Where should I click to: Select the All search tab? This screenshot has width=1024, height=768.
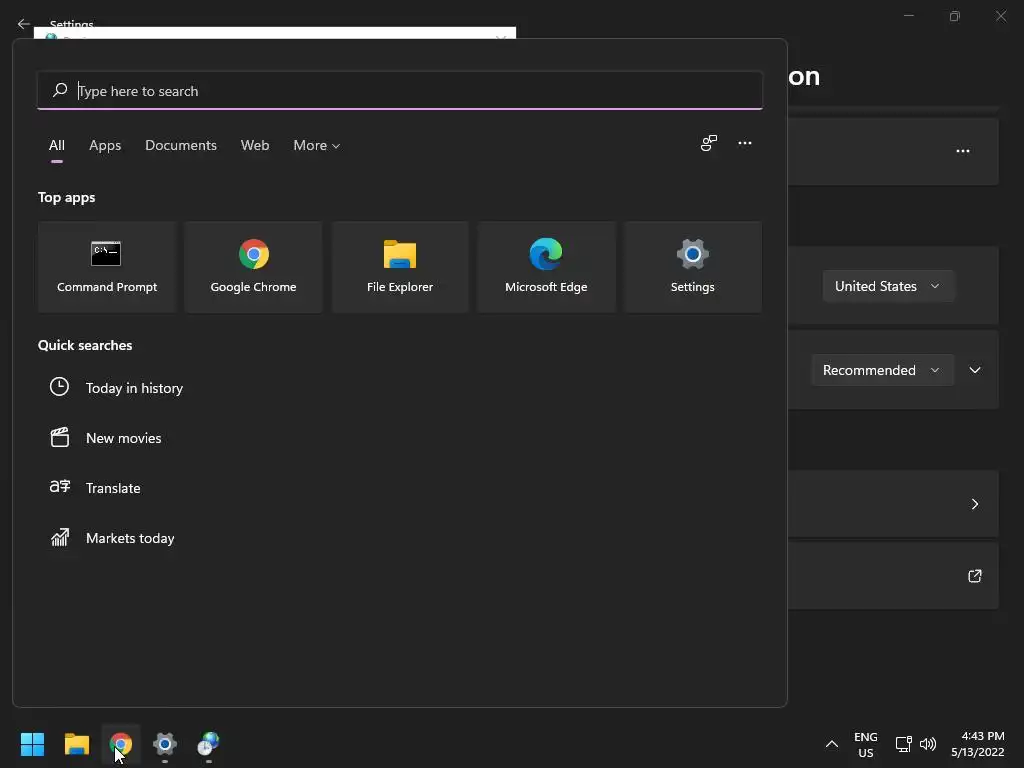click(57, 145)
